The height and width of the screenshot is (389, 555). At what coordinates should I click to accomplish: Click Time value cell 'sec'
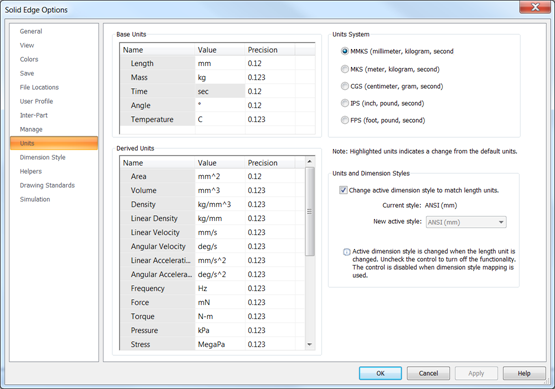[220, 91]
